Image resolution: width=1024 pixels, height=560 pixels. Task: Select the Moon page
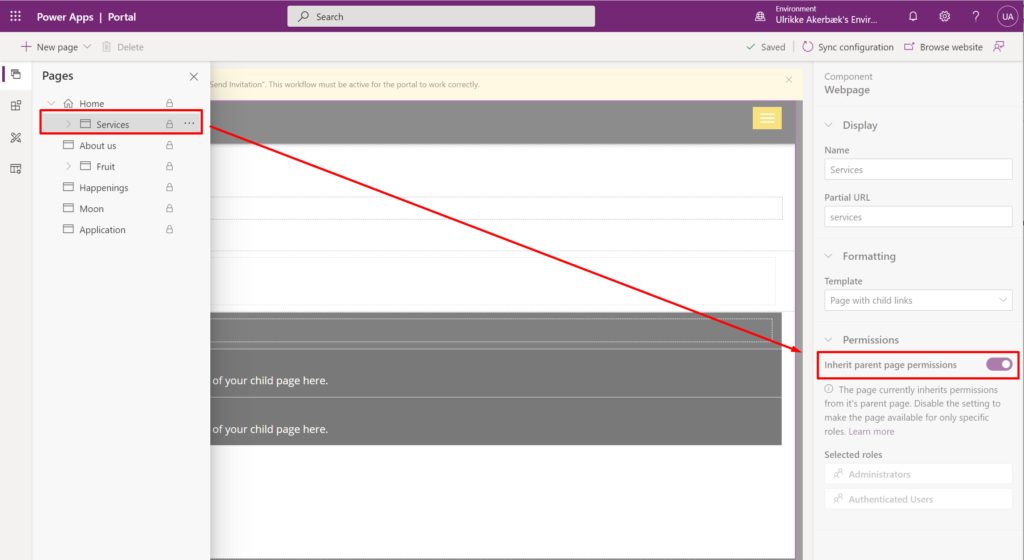(x=91, y=209)
